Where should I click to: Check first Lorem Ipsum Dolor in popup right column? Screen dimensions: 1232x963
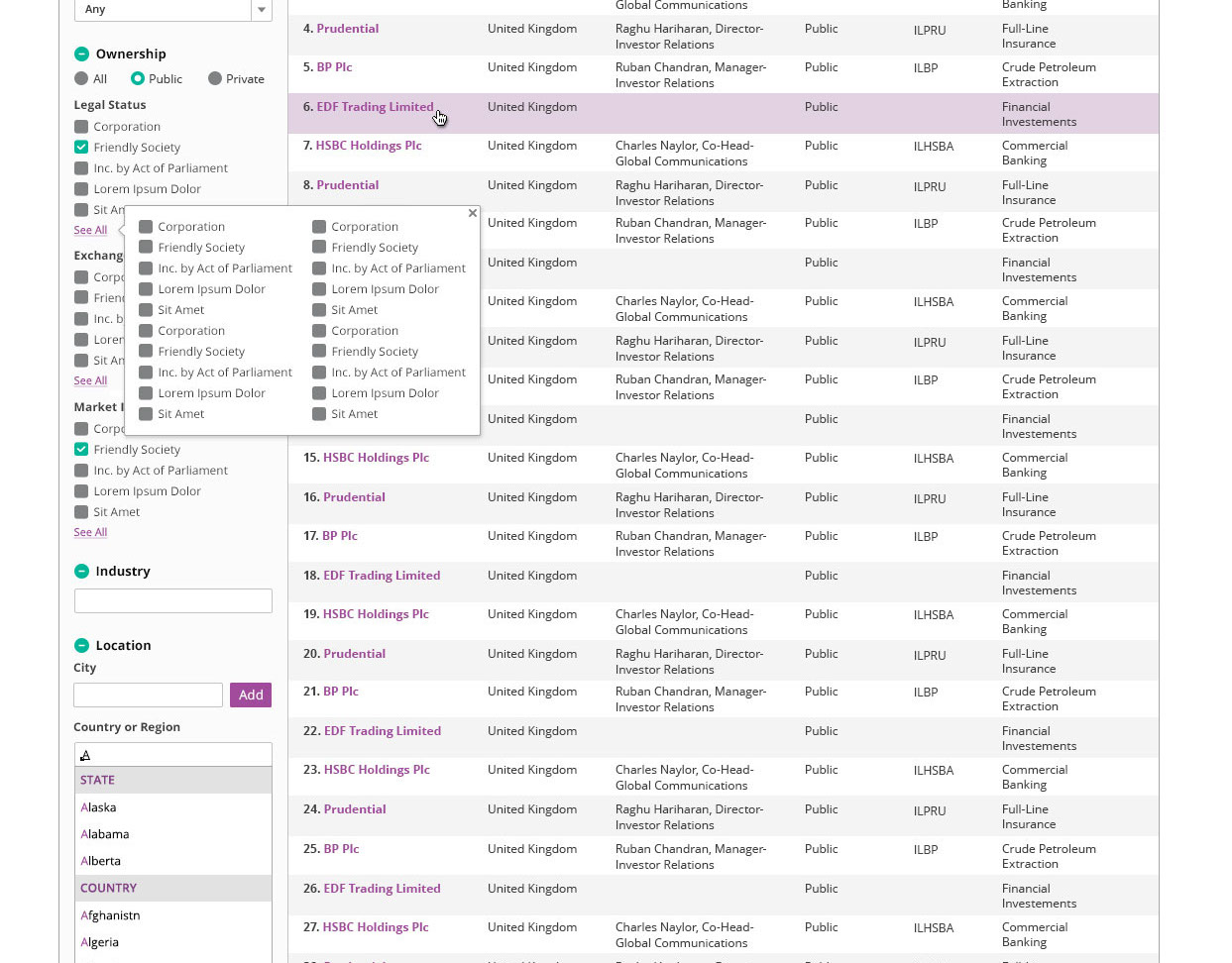[319, 288]
